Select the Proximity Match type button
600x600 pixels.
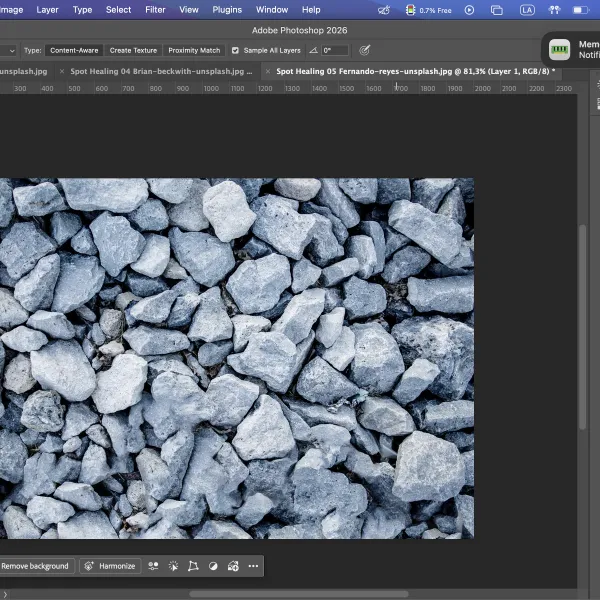point(194,51)
